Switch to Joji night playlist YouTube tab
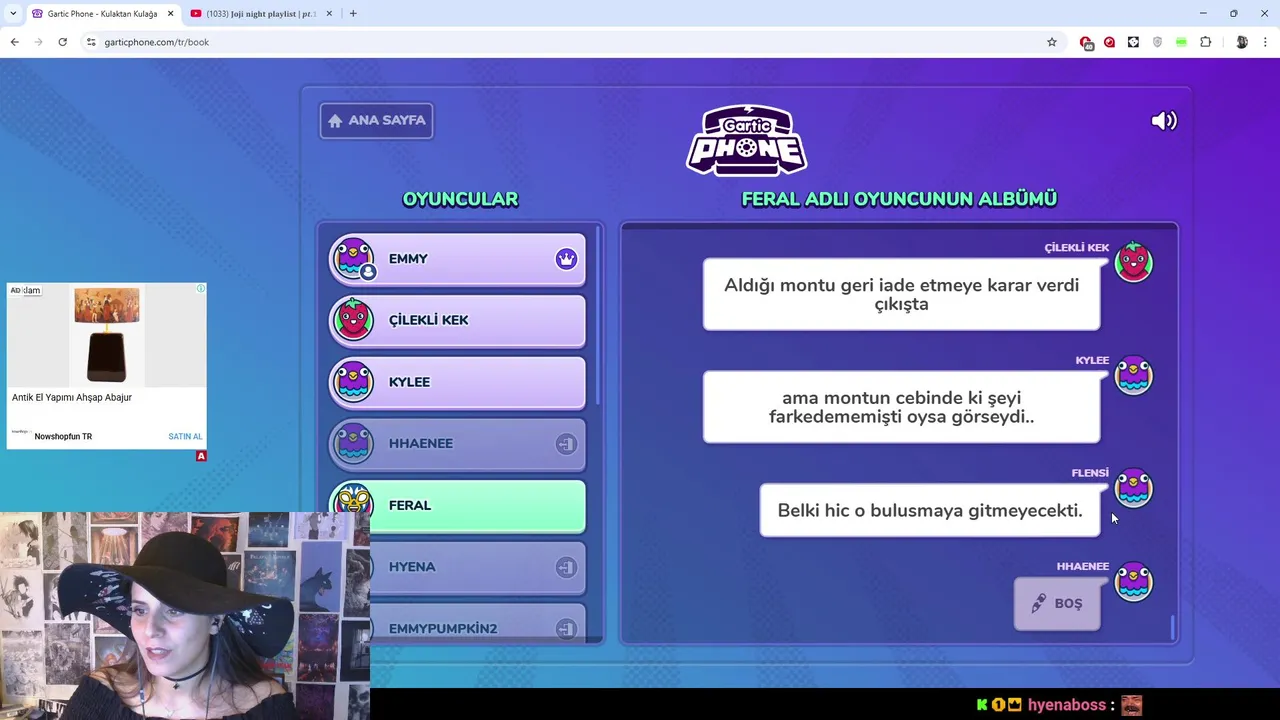The height and width of the screenshot is (720, 1280). (x=260, y=14)
